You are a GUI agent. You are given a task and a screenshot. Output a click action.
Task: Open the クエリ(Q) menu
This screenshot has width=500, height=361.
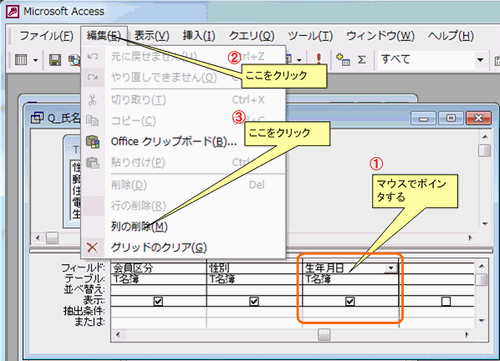251,36
